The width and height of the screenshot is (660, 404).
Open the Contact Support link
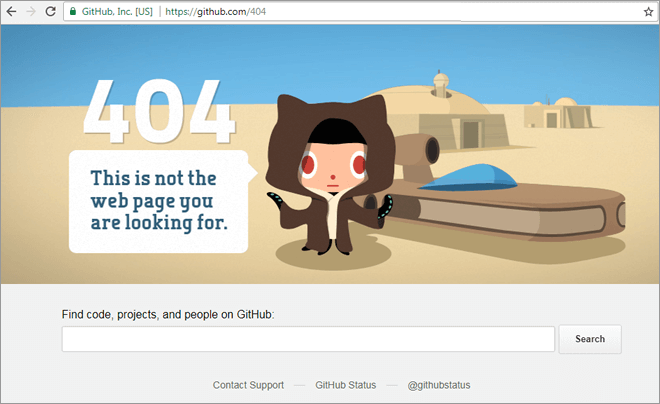pos(248,385)
